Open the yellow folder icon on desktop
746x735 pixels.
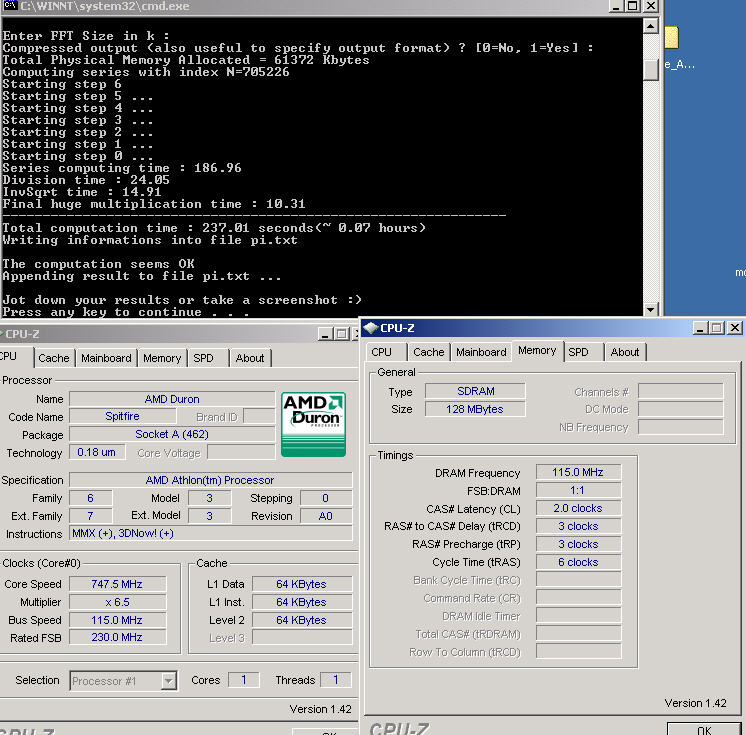[671, 37]
